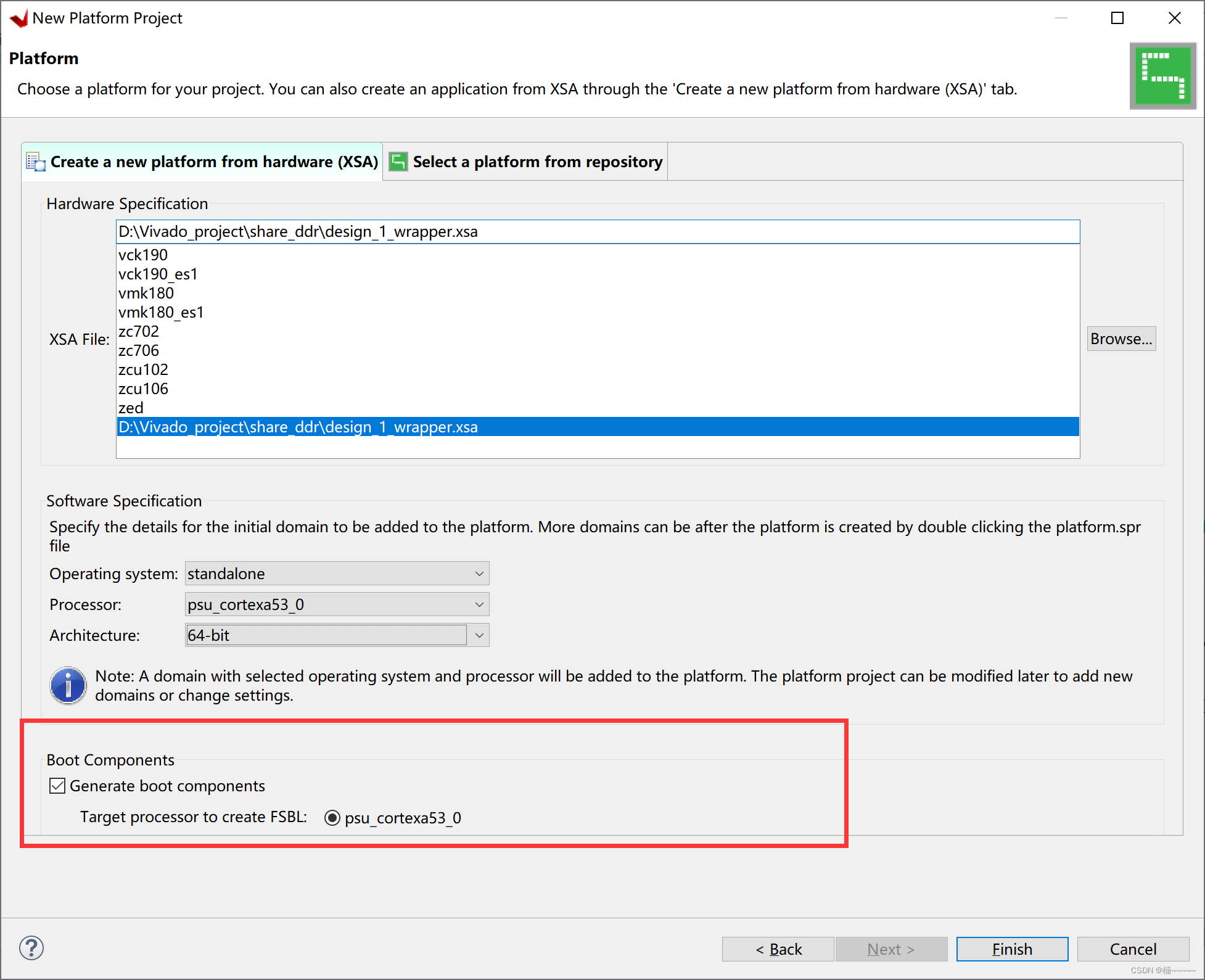Expand the Processor combo box

tap(337, 604)
